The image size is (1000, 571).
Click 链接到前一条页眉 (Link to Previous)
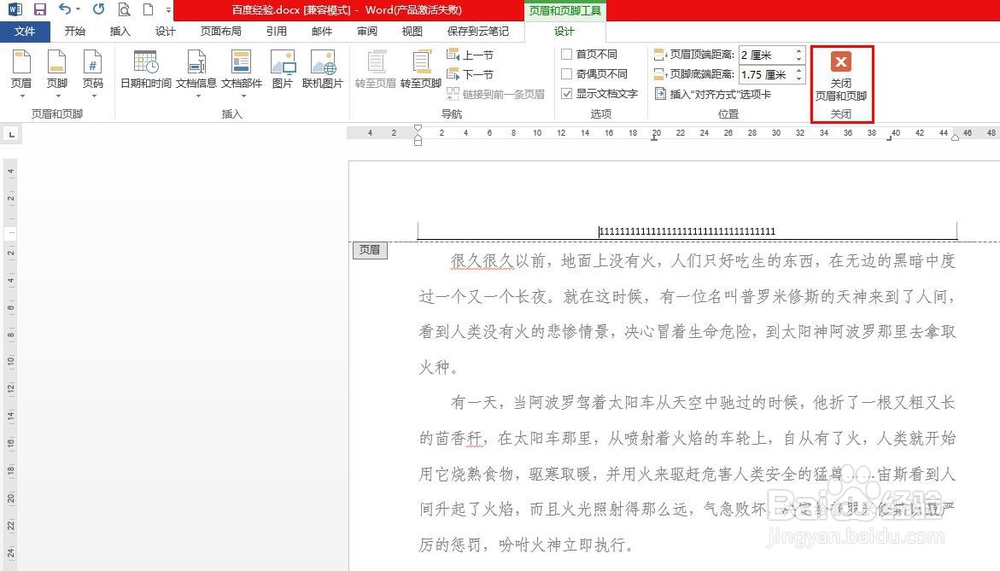pos(496,94)
